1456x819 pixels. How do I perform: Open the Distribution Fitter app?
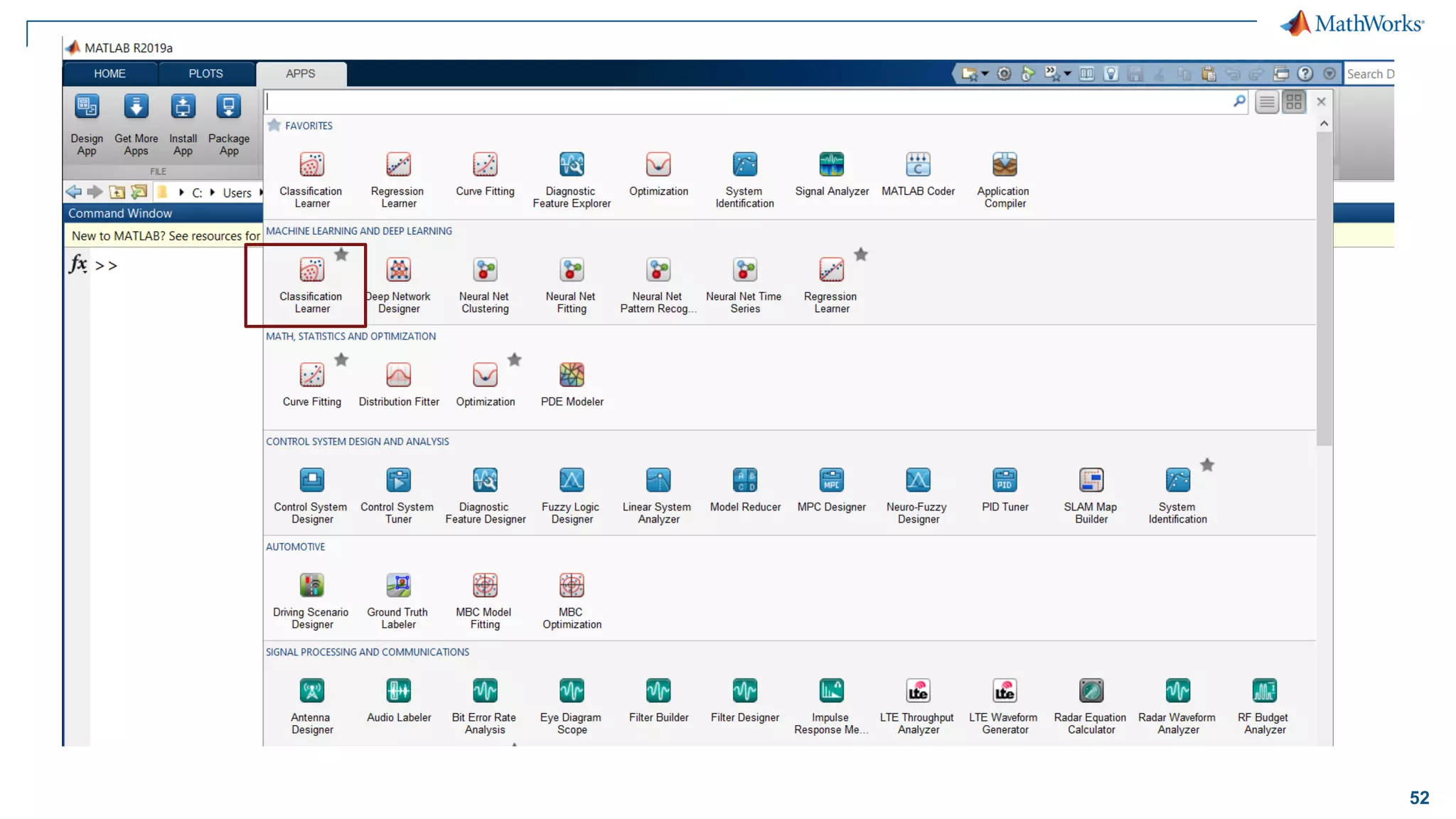398,375
